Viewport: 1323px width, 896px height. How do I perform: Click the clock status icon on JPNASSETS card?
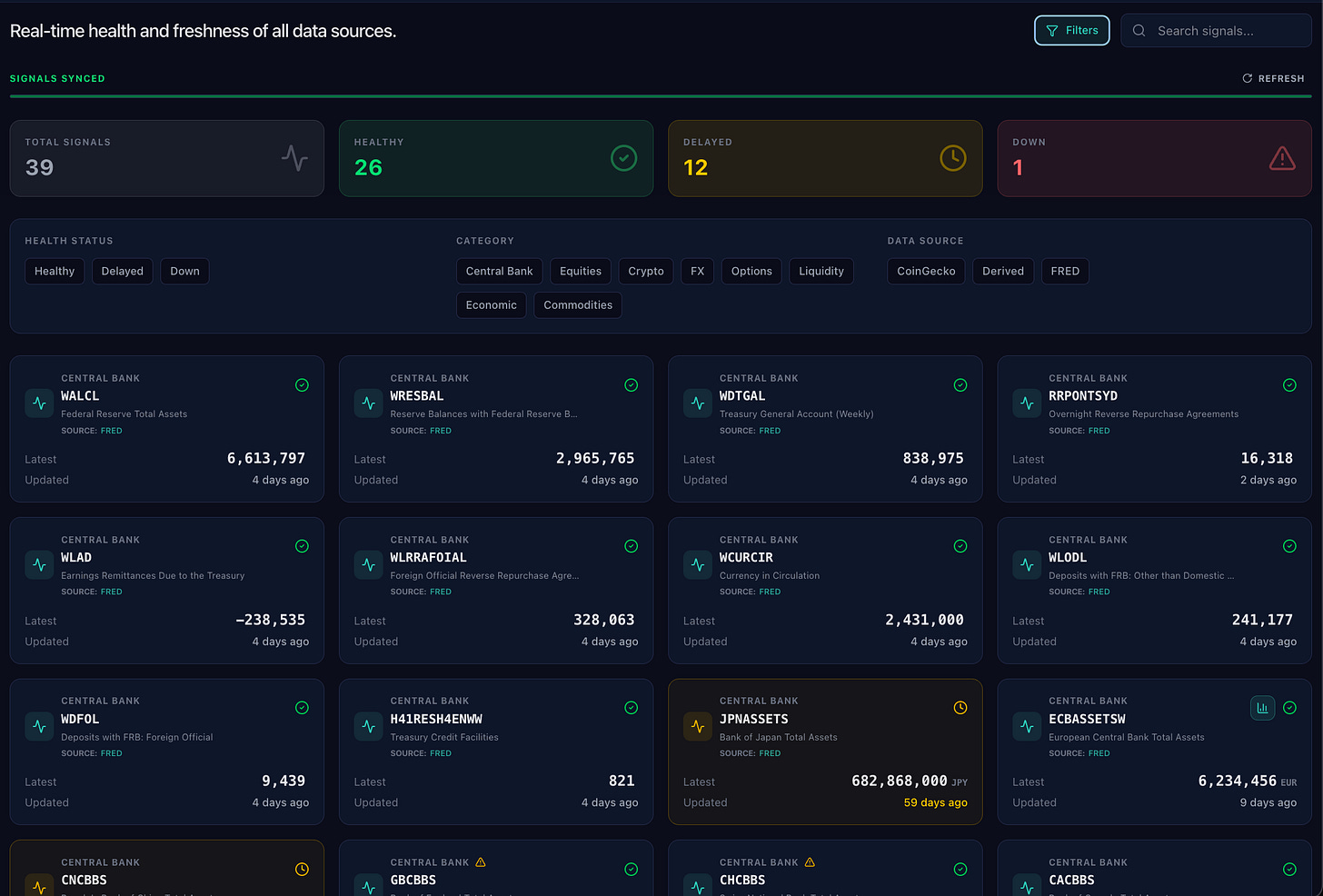point(960,708)
